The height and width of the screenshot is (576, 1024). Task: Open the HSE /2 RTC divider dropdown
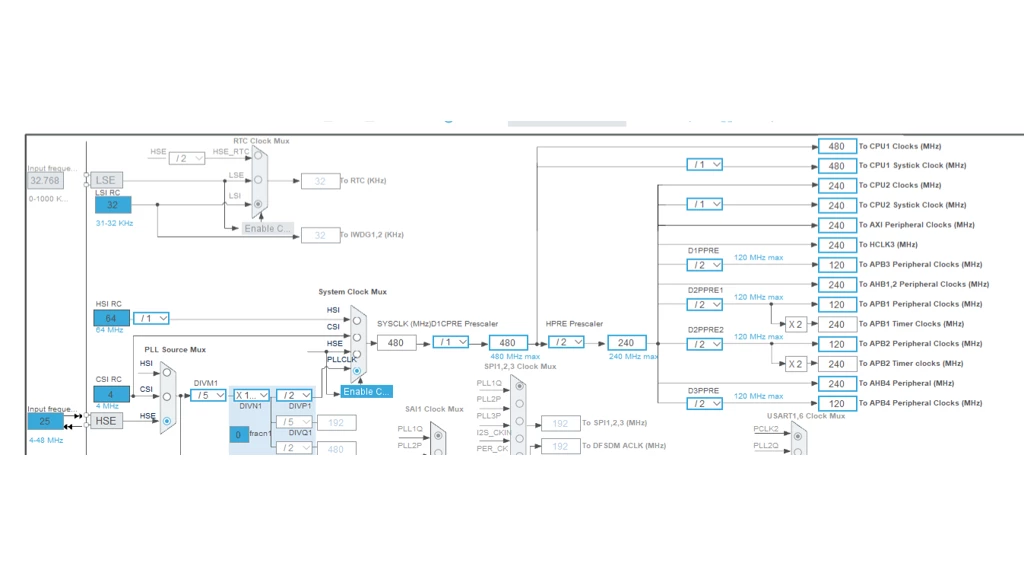[x=187, y=158]
